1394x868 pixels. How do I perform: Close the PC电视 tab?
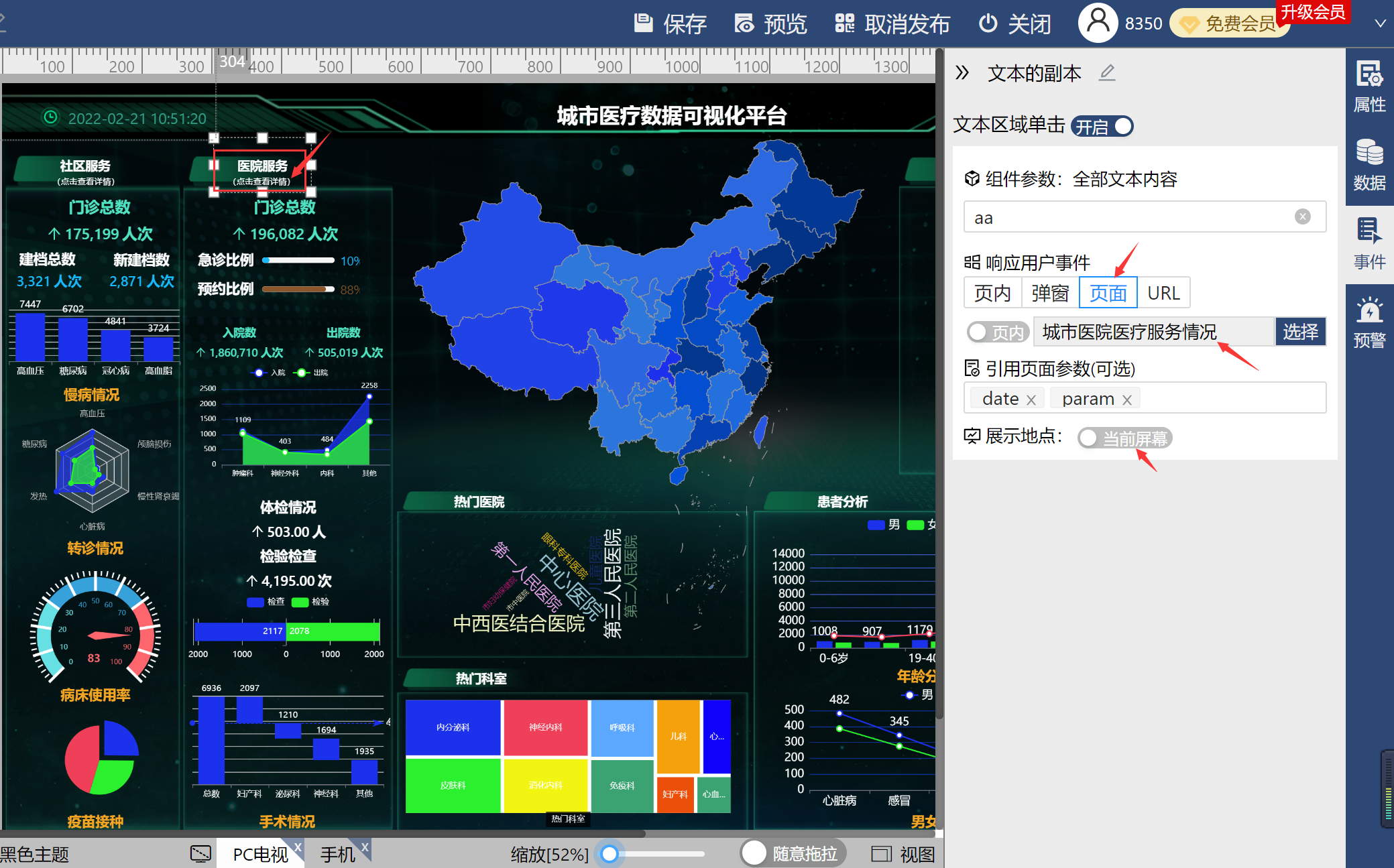[x=298, y=847]
